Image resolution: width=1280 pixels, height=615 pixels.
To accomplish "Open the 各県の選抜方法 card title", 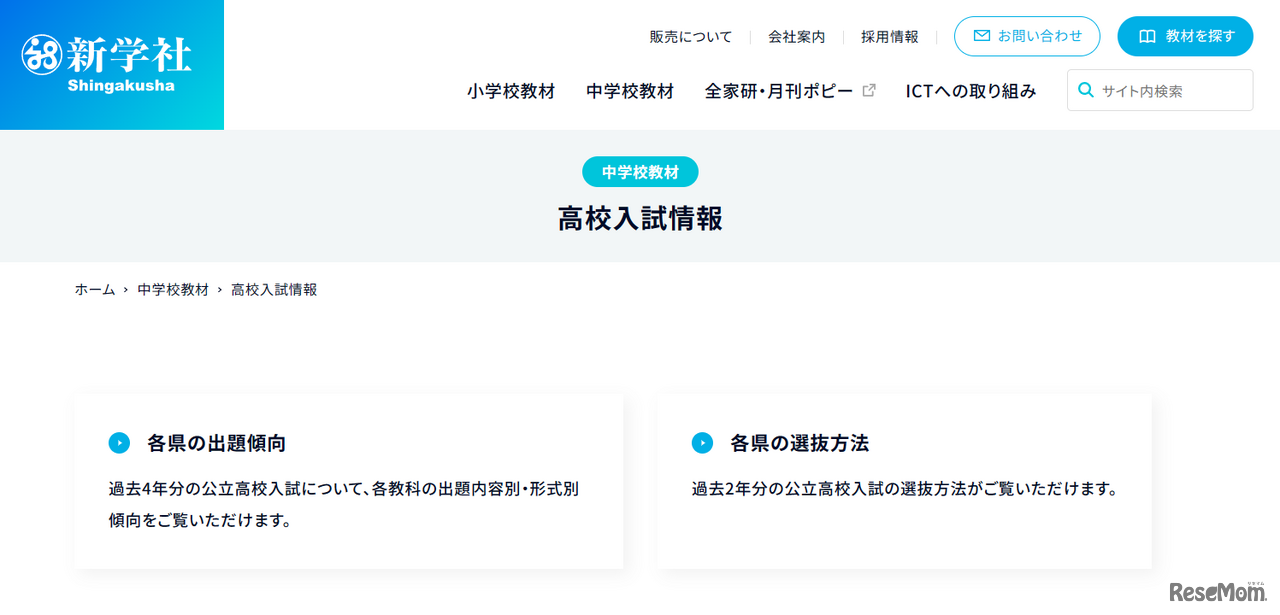I will tap(800, 443).
